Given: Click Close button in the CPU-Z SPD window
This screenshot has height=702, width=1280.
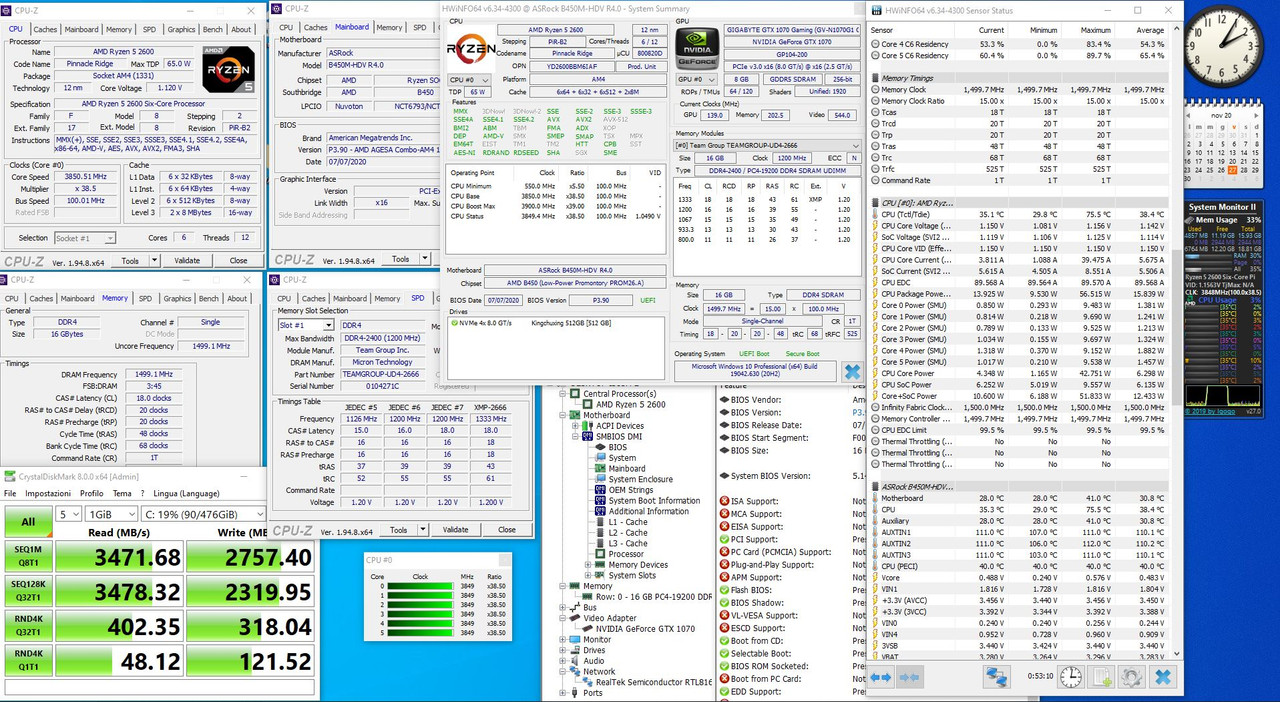Looking at the screenshot, I should (507, 529).
